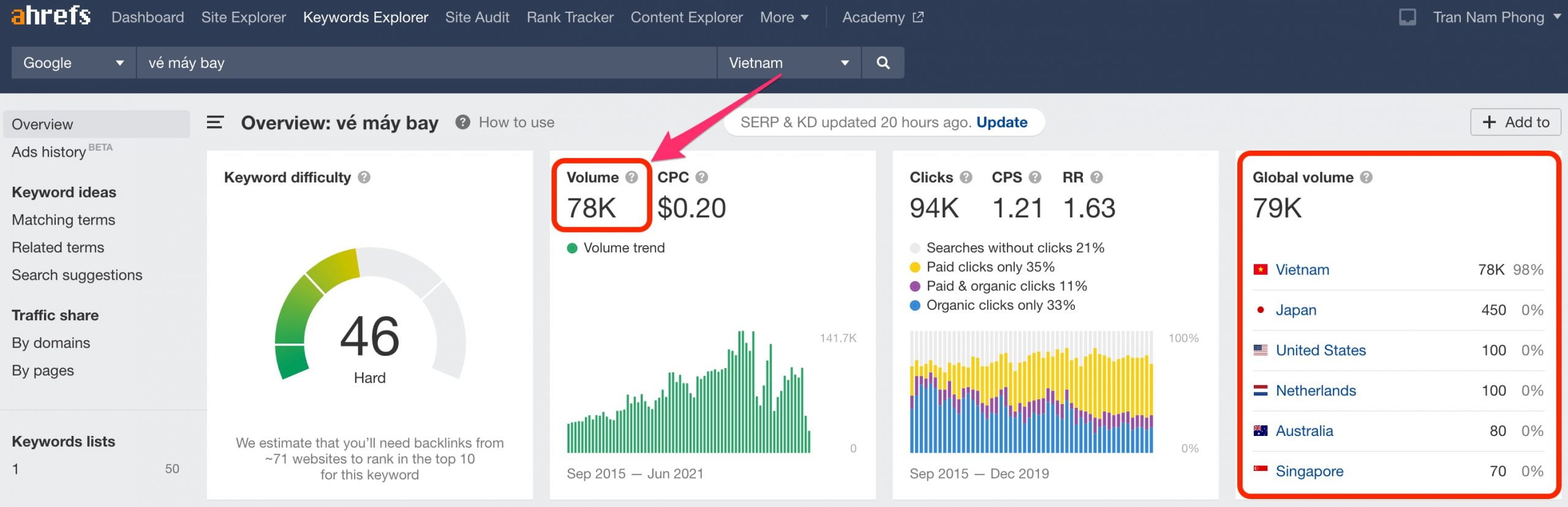The image size is (1568, 507).
Task: Click the stacked clicks distribution chart
Action: pyautogui.click(x=1031, y=392)
